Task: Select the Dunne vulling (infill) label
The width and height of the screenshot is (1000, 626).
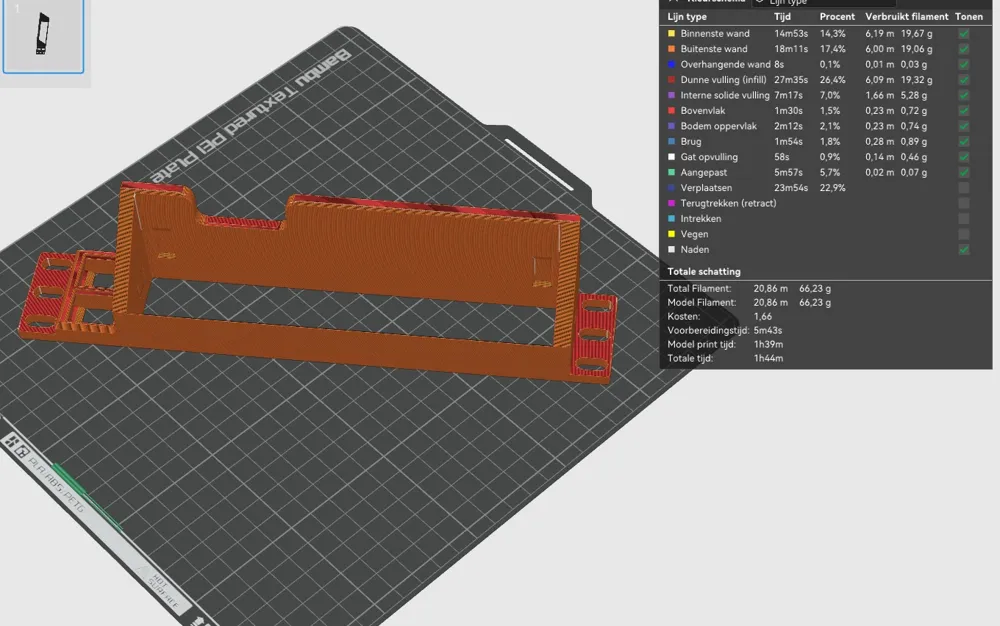Action: click(723, 80)
